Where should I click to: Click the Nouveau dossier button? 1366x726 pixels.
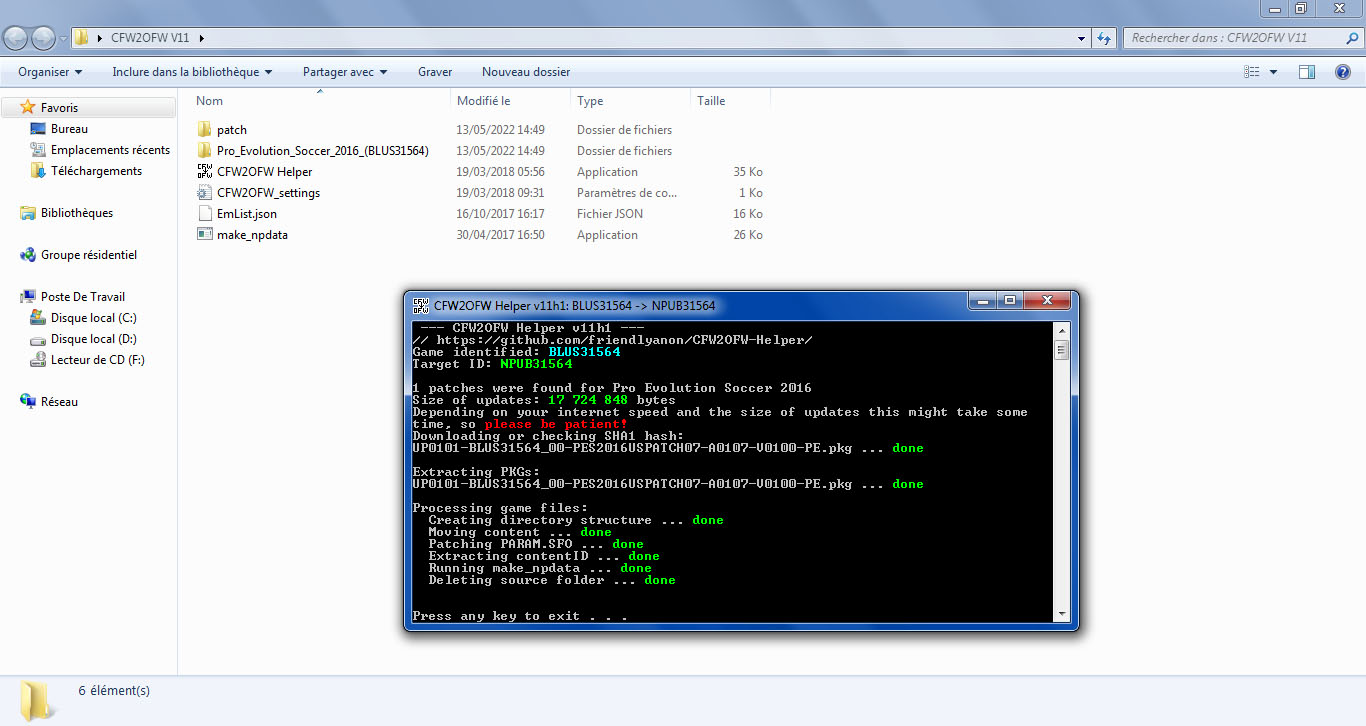click(x=526, y=72)
